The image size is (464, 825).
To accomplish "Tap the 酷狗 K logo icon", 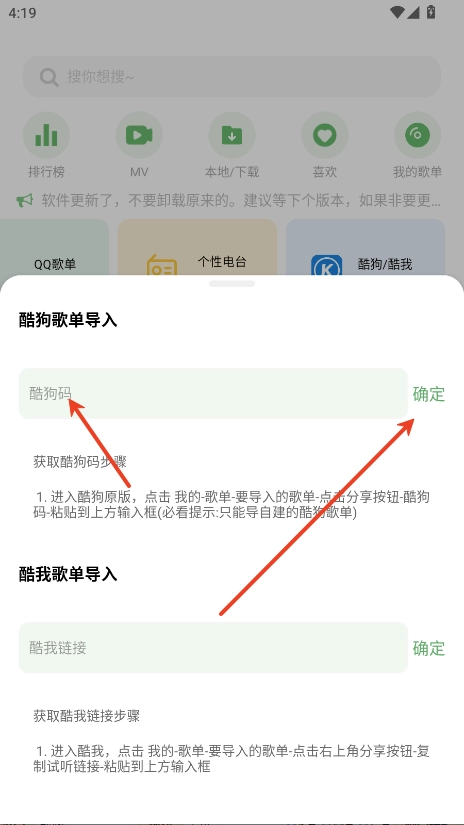I will click(326, 266).
